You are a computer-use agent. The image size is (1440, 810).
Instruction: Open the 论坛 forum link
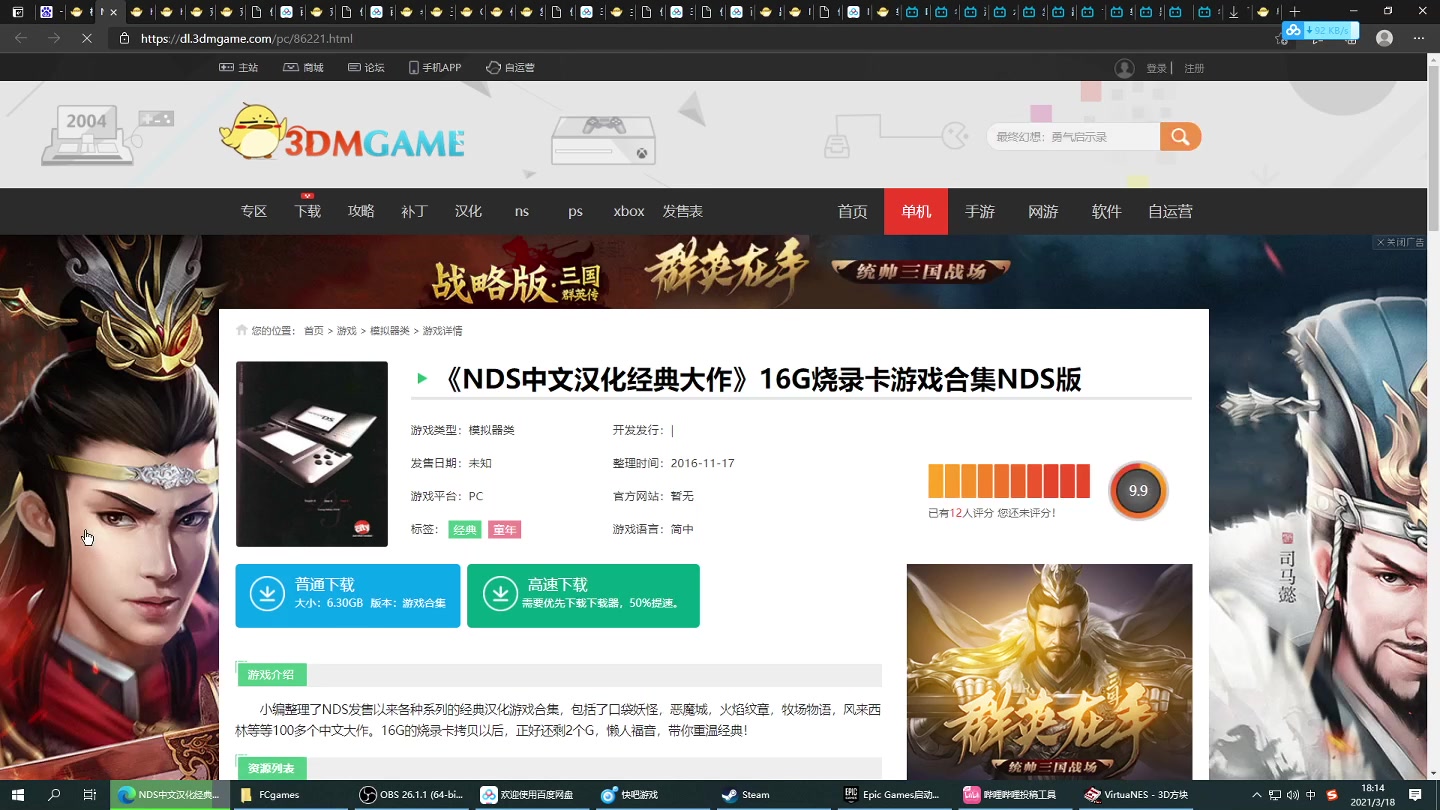[366, 67]
